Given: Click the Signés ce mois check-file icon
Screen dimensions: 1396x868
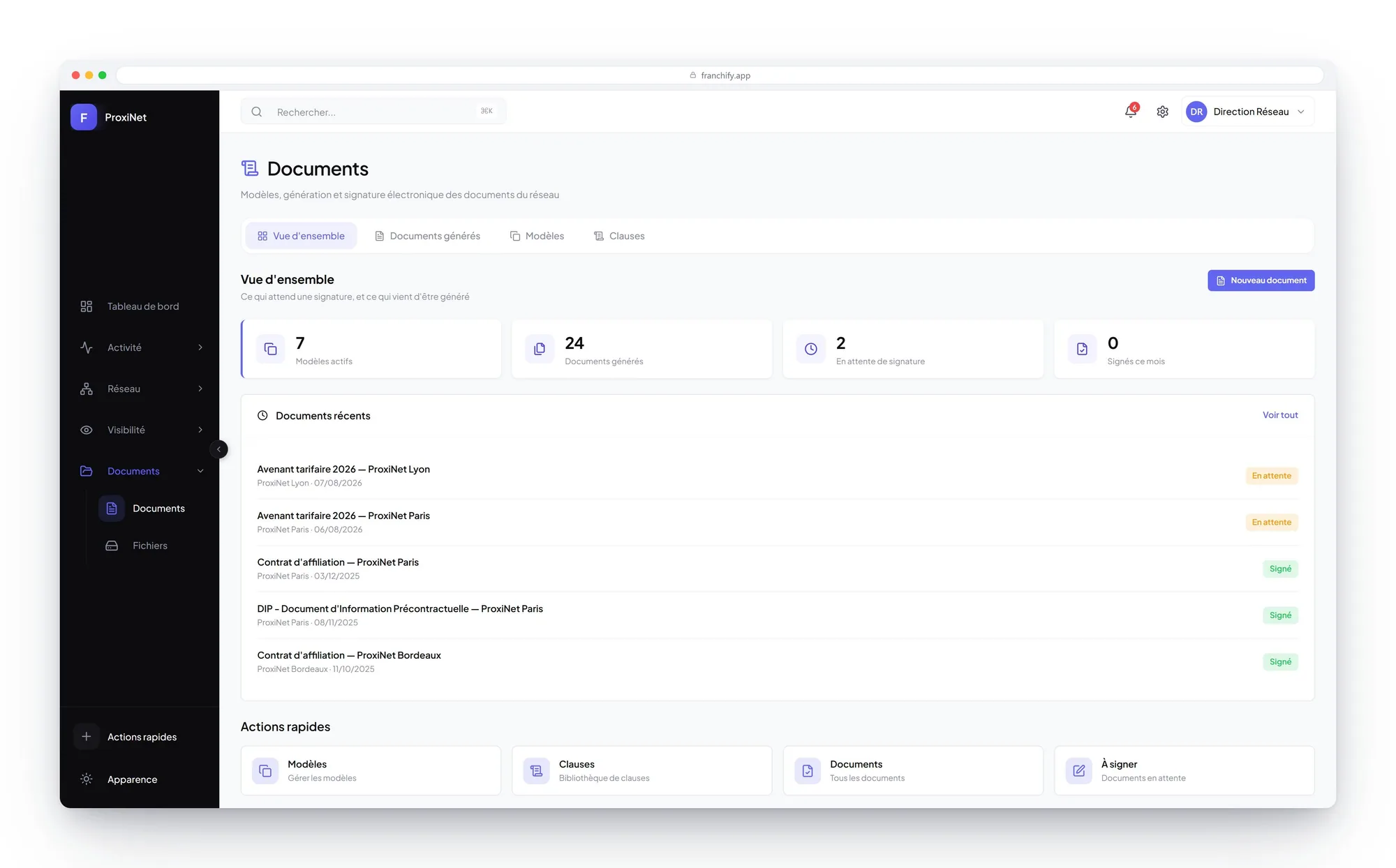Looking at the screenshot, I should [x=1082, y=349].
